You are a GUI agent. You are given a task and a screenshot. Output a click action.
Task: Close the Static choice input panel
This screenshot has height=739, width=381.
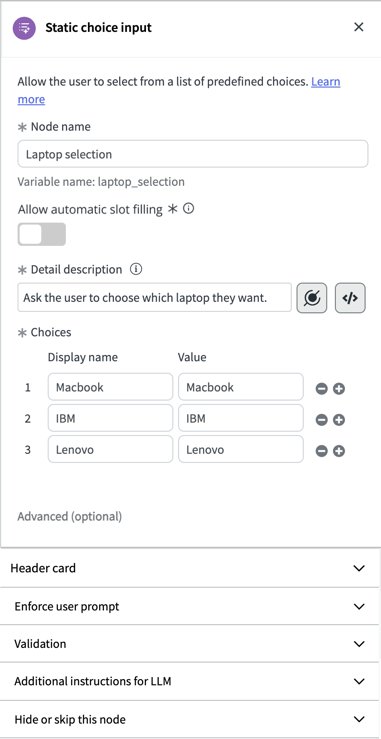coord(359,27)
